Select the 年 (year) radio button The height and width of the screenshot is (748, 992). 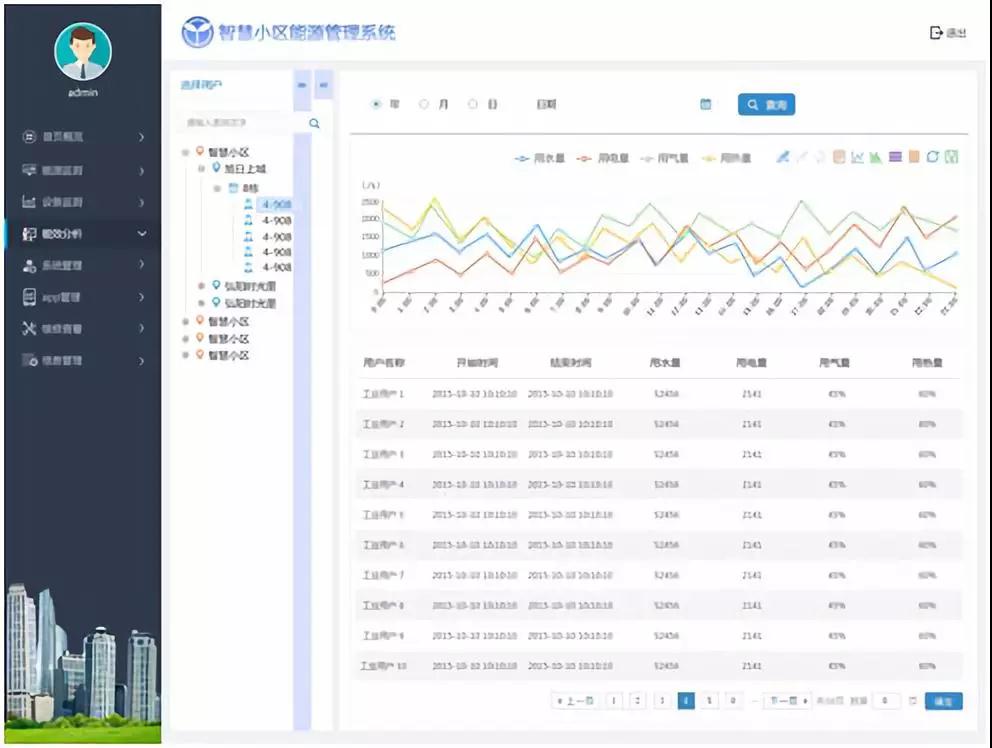pyautogui.click(x=377, y=104)
